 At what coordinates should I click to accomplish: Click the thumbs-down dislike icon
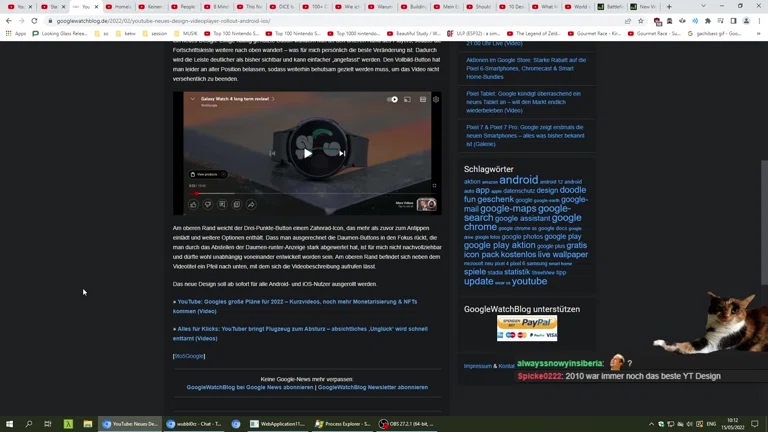[208, 204]
